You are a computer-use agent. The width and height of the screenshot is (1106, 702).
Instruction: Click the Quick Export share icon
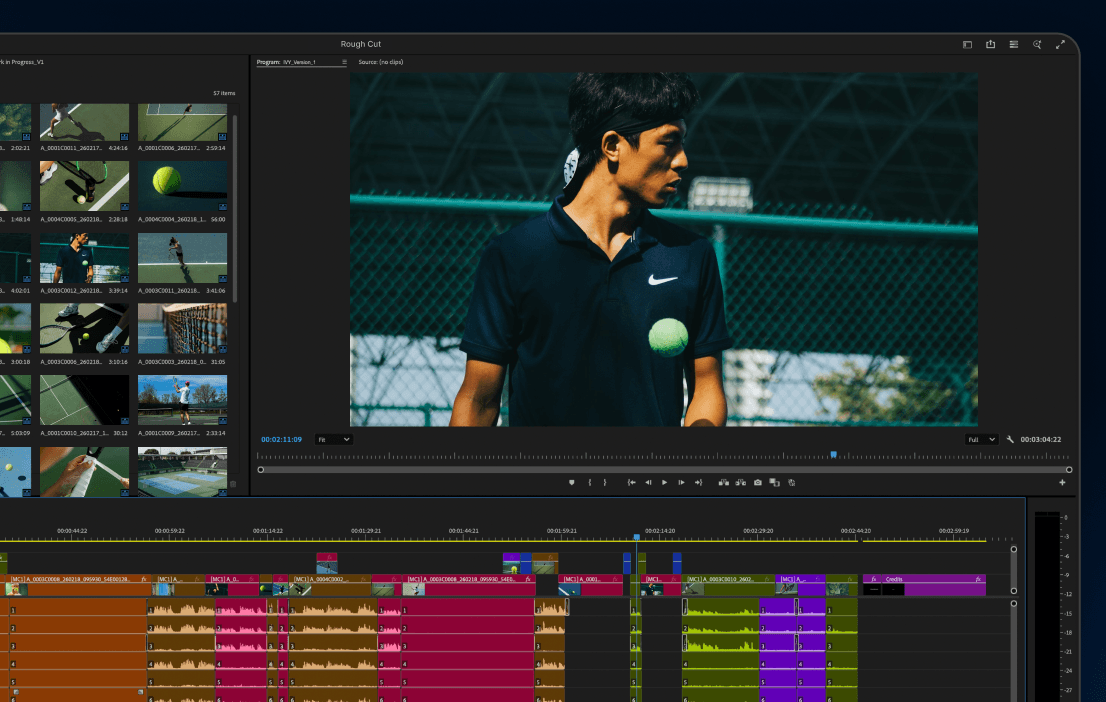990,44
